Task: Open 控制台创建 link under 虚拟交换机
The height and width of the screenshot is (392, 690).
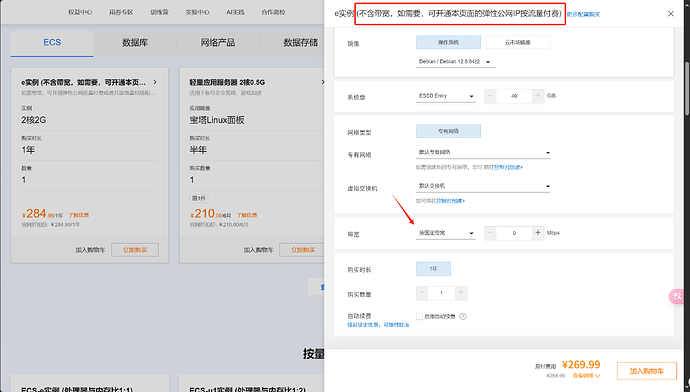Action: (450, 201)
